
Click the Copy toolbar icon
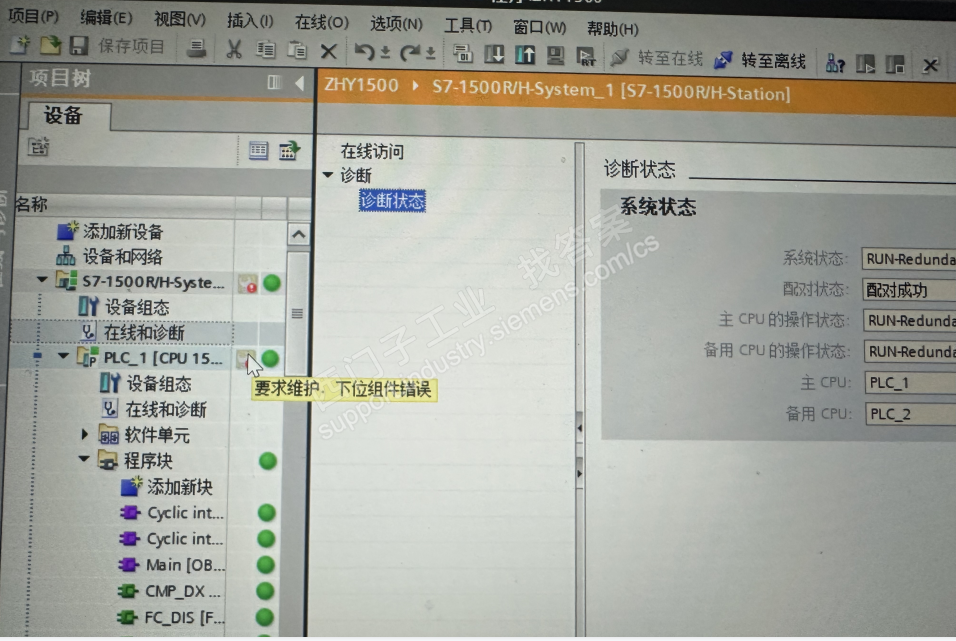coord(266,49)
